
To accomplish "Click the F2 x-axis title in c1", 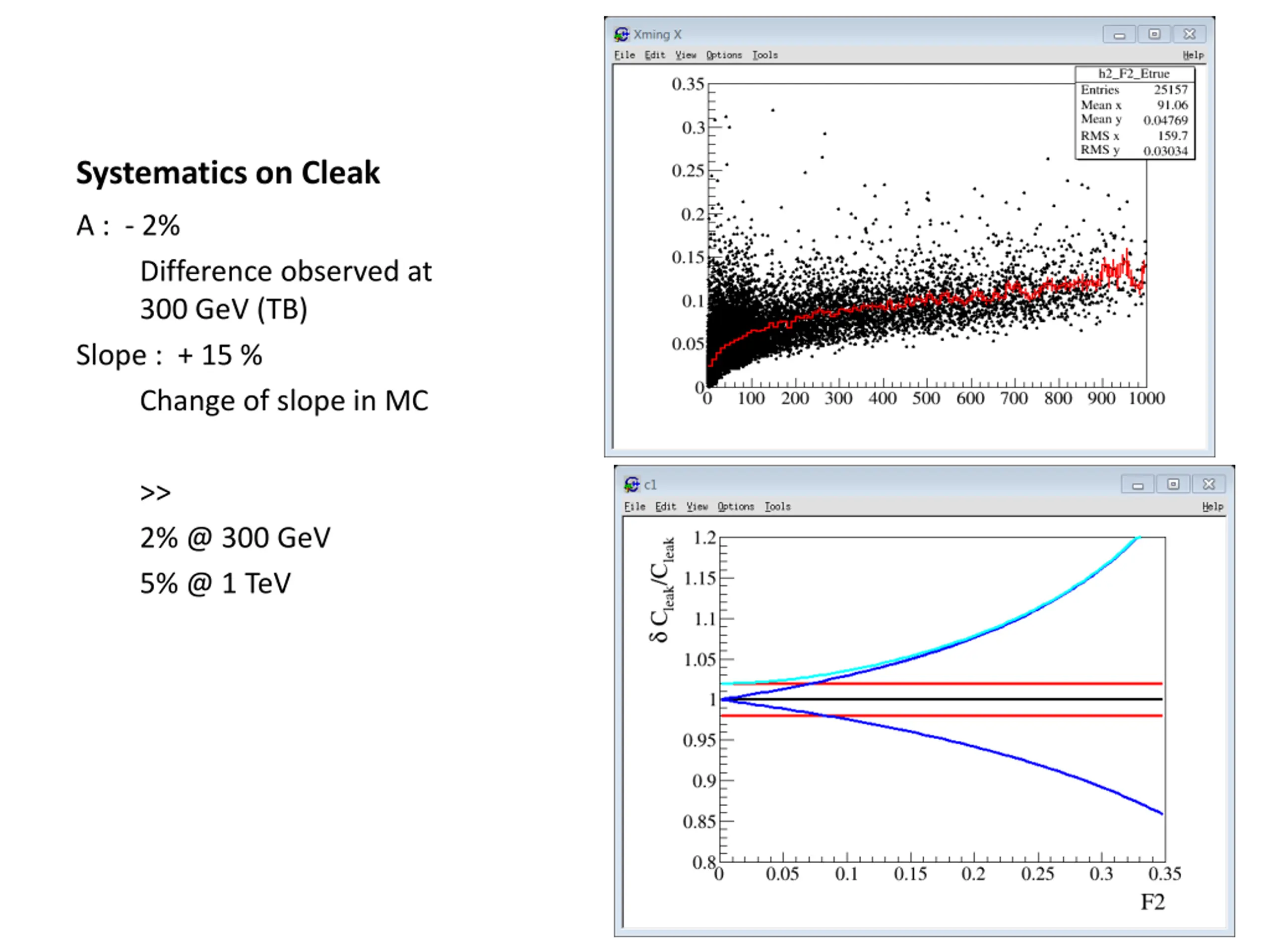I will coord(1152,902).
